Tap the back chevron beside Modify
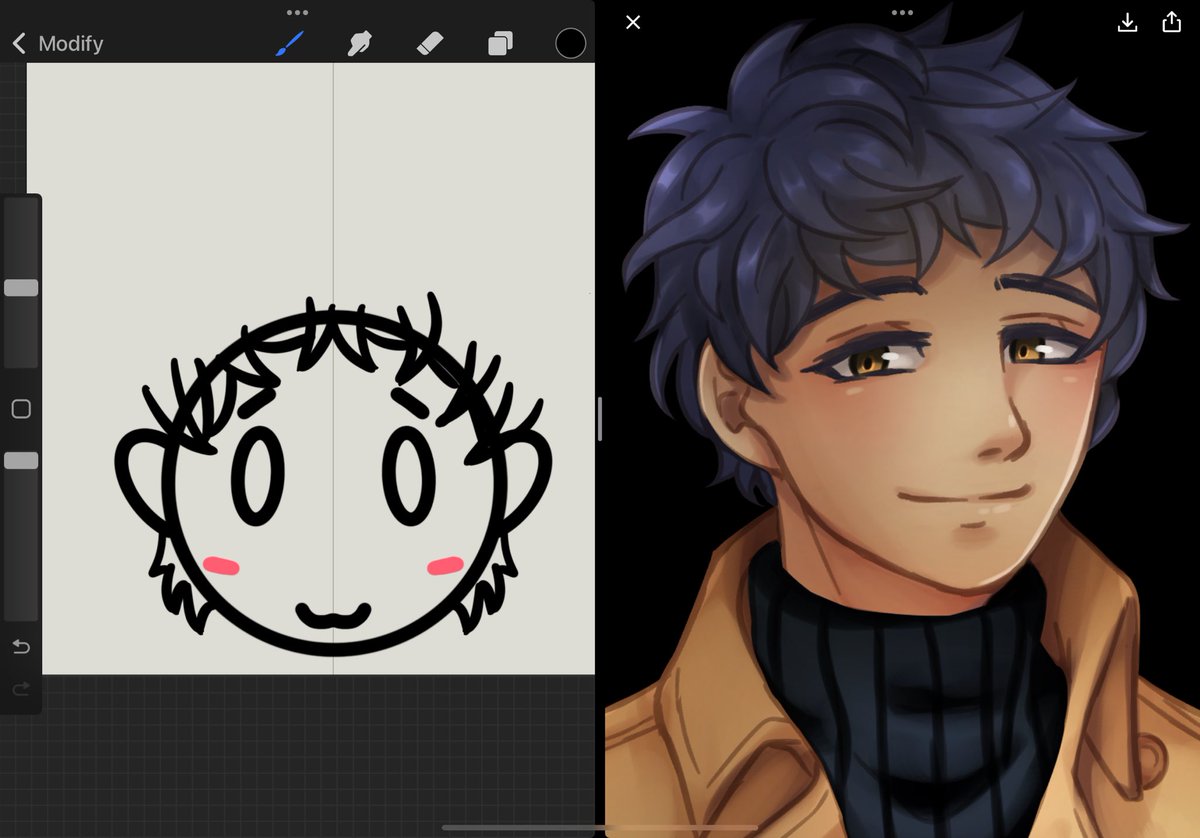Image resolution: width=1200 pixels, height=838 pixels. (x=18, y=43)
